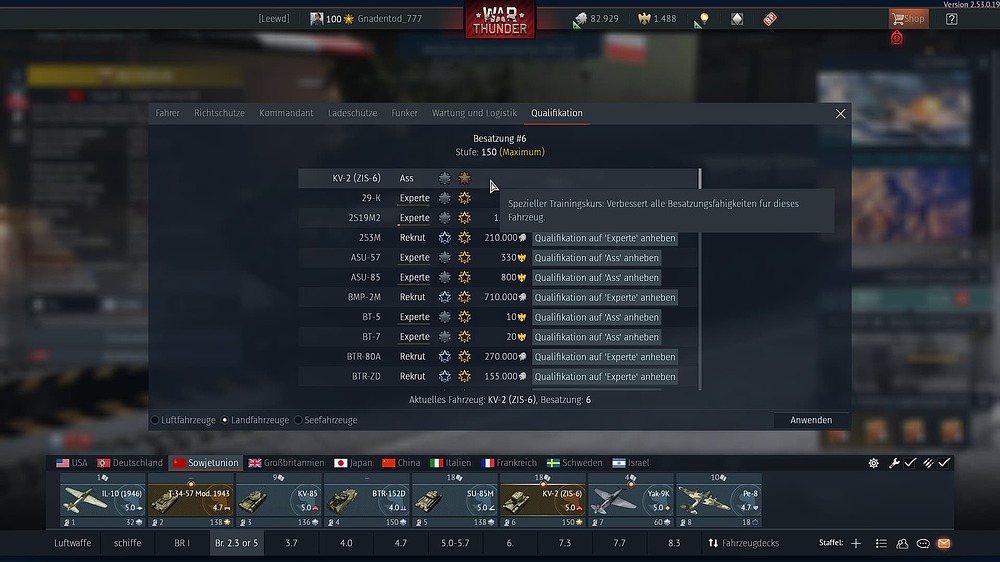1000x562 pixels.
Task: Select BTR-152D crew slot
Action: 367,500
